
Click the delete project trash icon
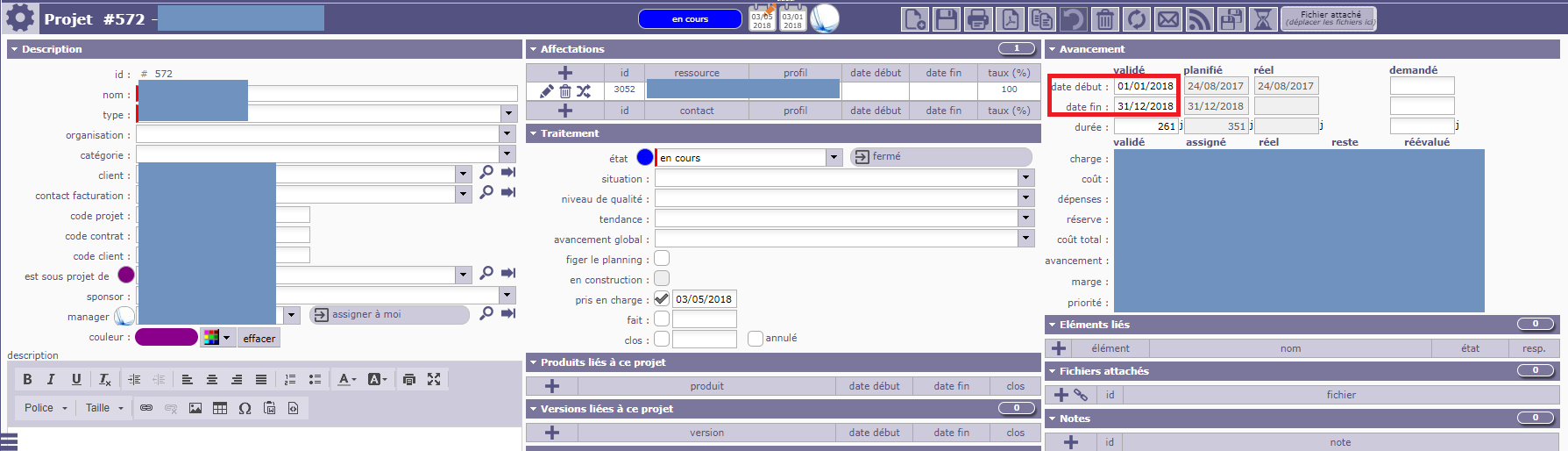[1105, 19]
